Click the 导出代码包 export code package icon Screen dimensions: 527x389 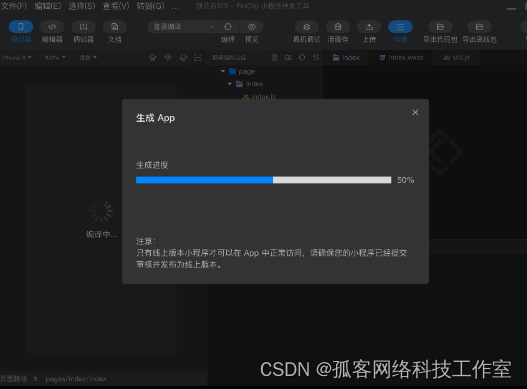[x=440, y=27]
